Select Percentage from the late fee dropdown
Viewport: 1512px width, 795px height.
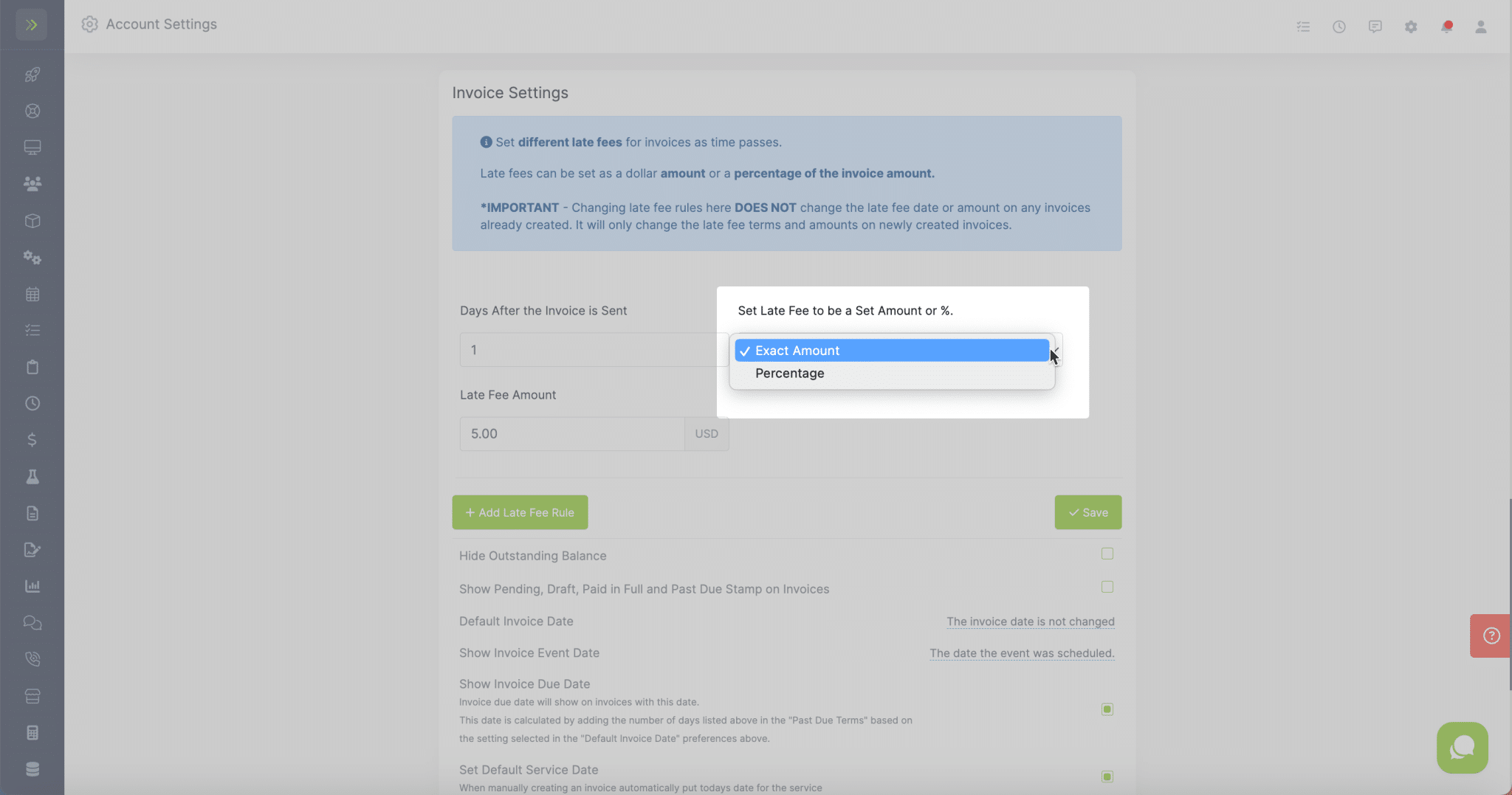789,374
